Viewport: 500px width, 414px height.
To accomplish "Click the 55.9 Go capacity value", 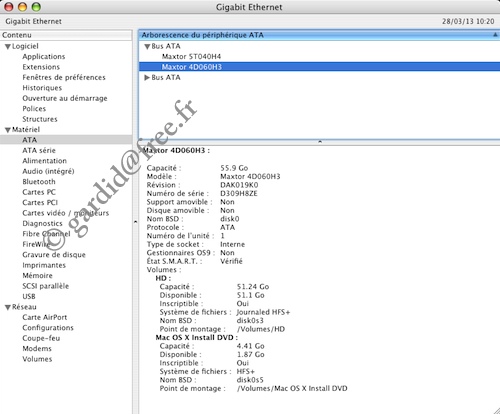I will point(234,168).
